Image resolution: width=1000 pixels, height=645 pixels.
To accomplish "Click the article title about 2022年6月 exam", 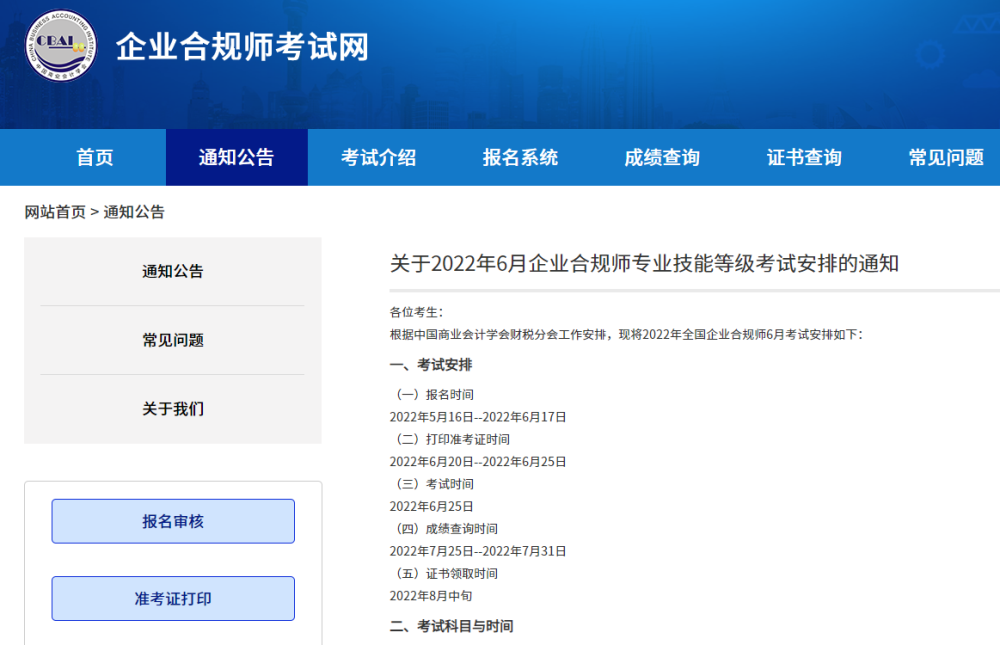I will point(644,263).
